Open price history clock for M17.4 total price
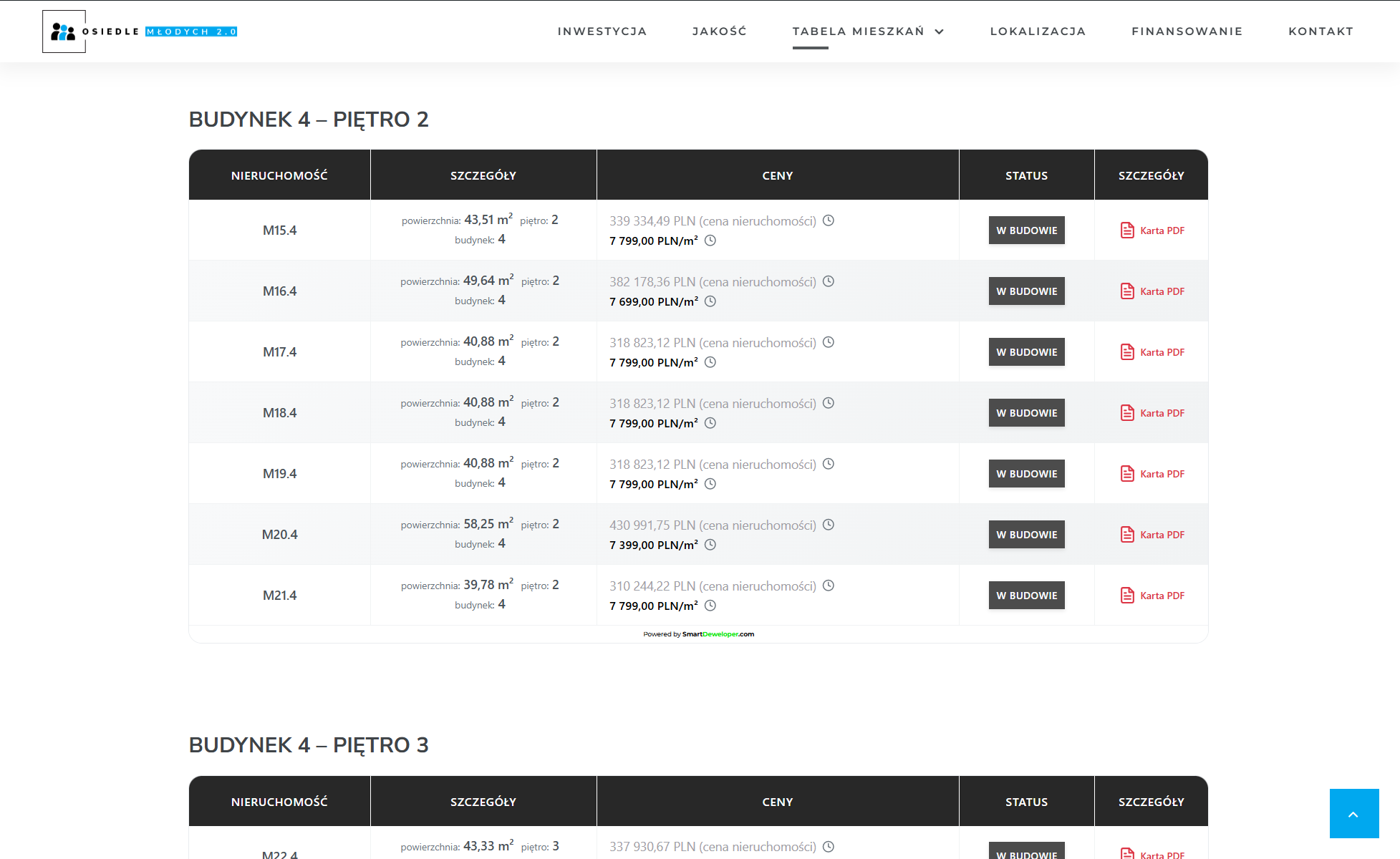Viewport: 1400px width, 859px height. pos(828,342)
